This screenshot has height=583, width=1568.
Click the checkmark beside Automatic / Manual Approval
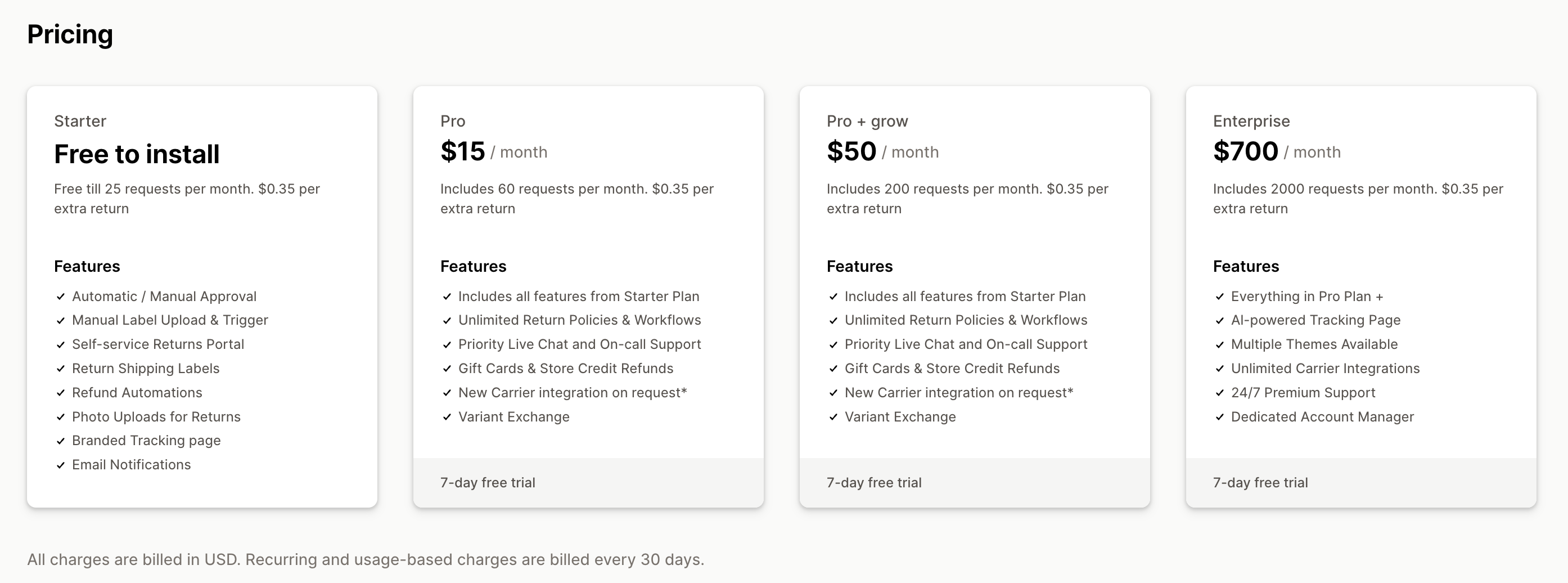[61, 297]
